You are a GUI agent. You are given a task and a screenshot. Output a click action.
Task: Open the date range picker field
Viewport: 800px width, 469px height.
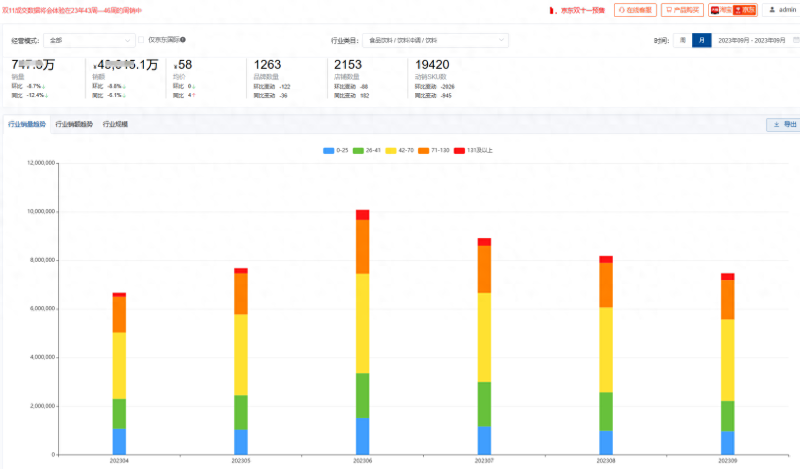point(750,40)
